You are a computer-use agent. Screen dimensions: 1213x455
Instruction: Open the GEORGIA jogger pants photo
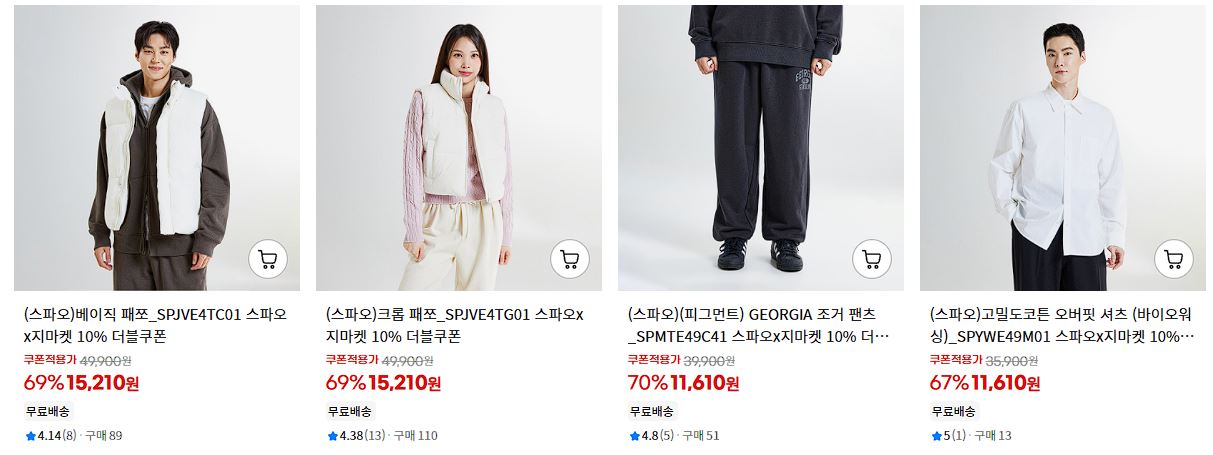click(761, 148)
